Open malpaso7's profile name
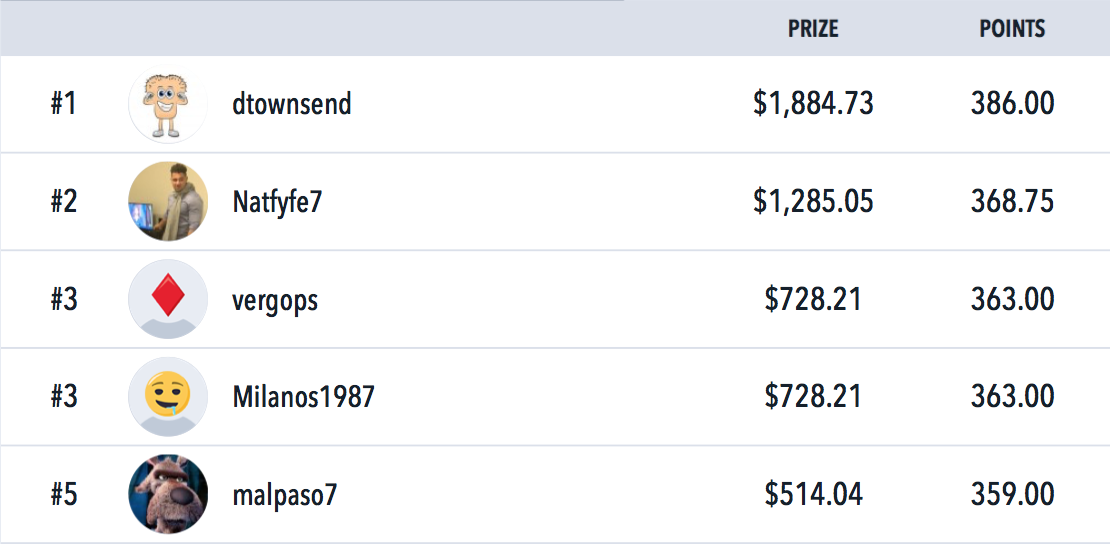This screenshot has width=1110, height=544. tap(285, 496)
